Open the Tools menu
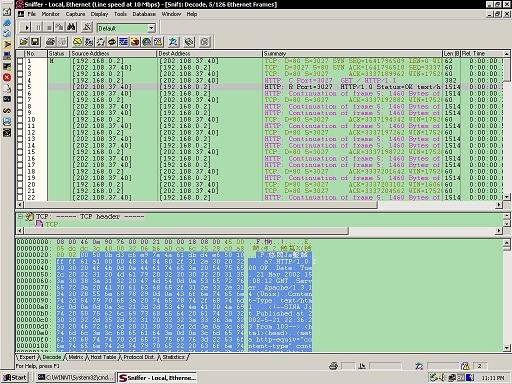512x384 pixels. tap(120, 14)
